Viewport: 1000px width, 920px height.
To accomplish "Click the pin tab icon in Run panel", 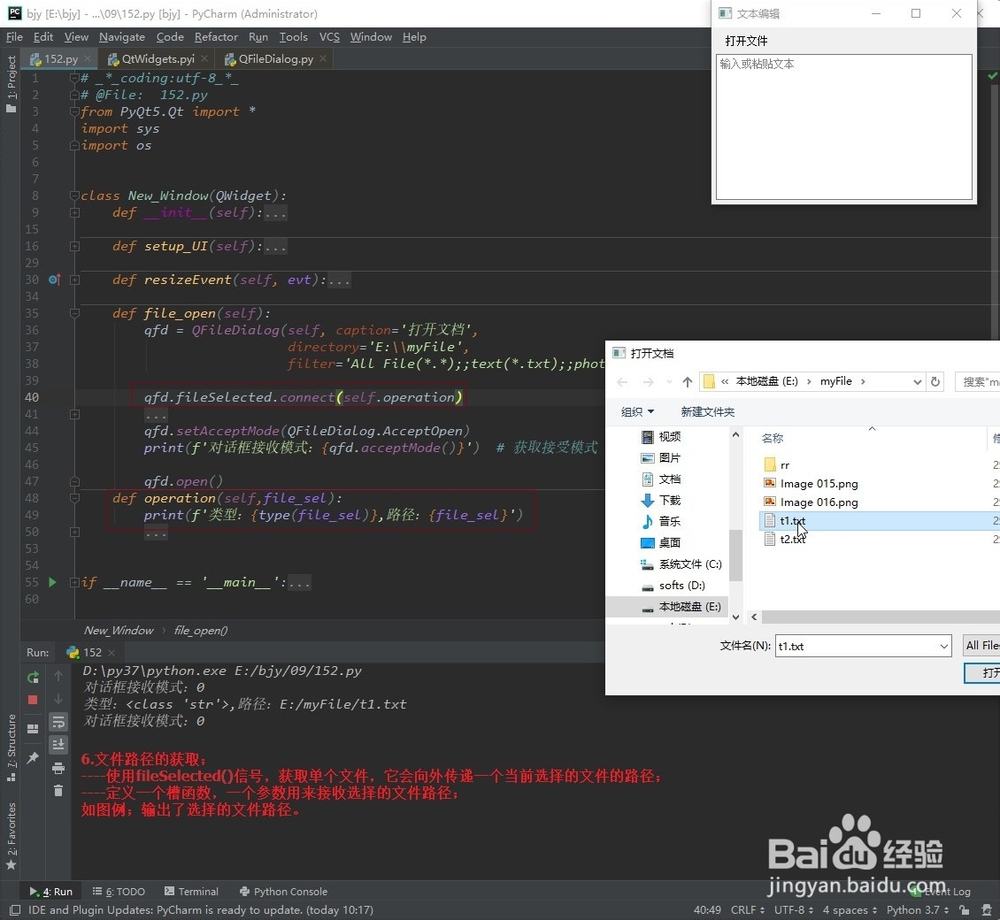I will click(33, 757).
